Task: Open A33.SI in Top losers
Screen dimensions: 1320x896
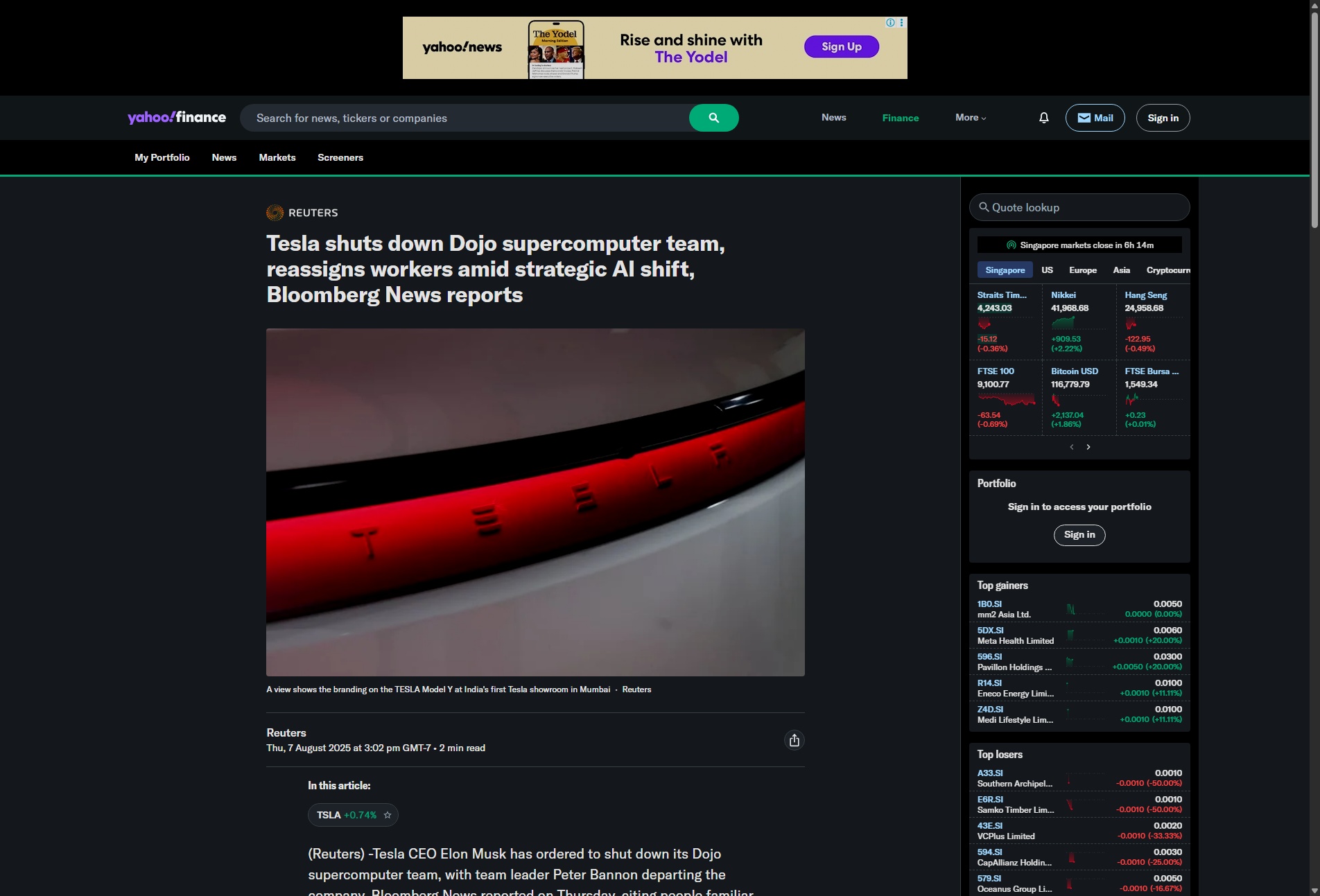Action: [990, 773]
